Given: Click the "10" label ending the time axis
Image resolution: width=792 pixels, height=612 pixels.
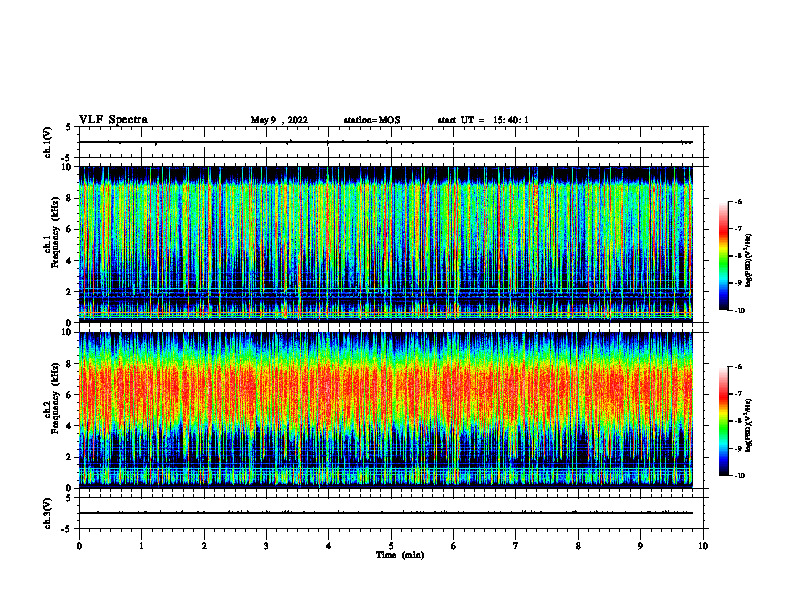Looking at the screenshot, I should (x=703, y=546).
